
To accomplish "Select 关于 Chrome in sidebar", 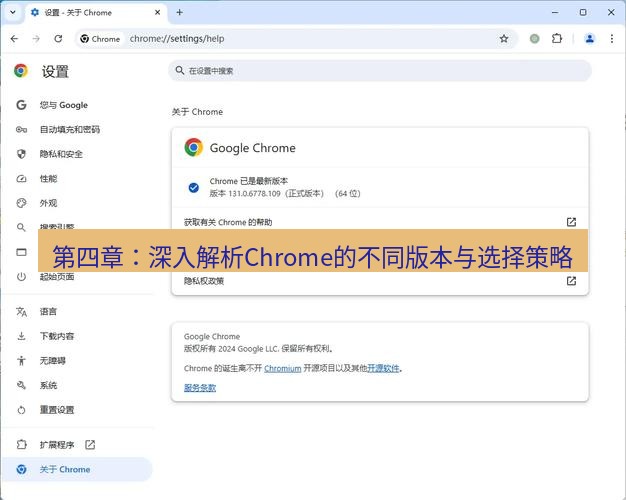I will pyautogui.click(x=77, y=469).
